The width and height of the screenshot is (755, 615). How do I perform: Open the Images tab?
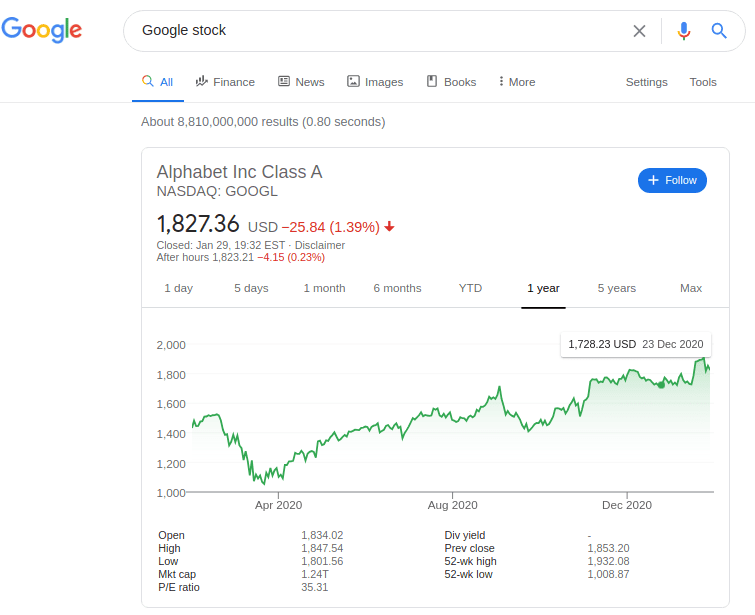click(x=375, y=82)
